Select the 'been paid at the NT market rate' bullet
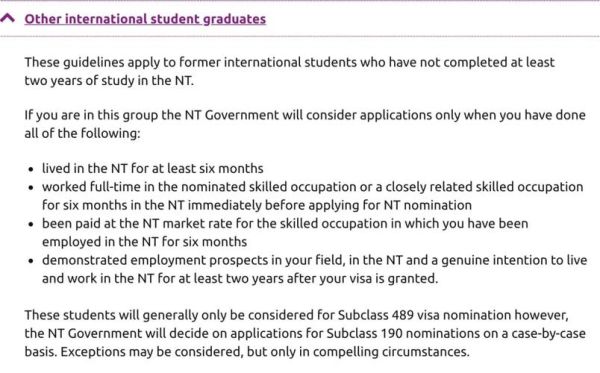The image size is (600, 373). tap(285, 233)
